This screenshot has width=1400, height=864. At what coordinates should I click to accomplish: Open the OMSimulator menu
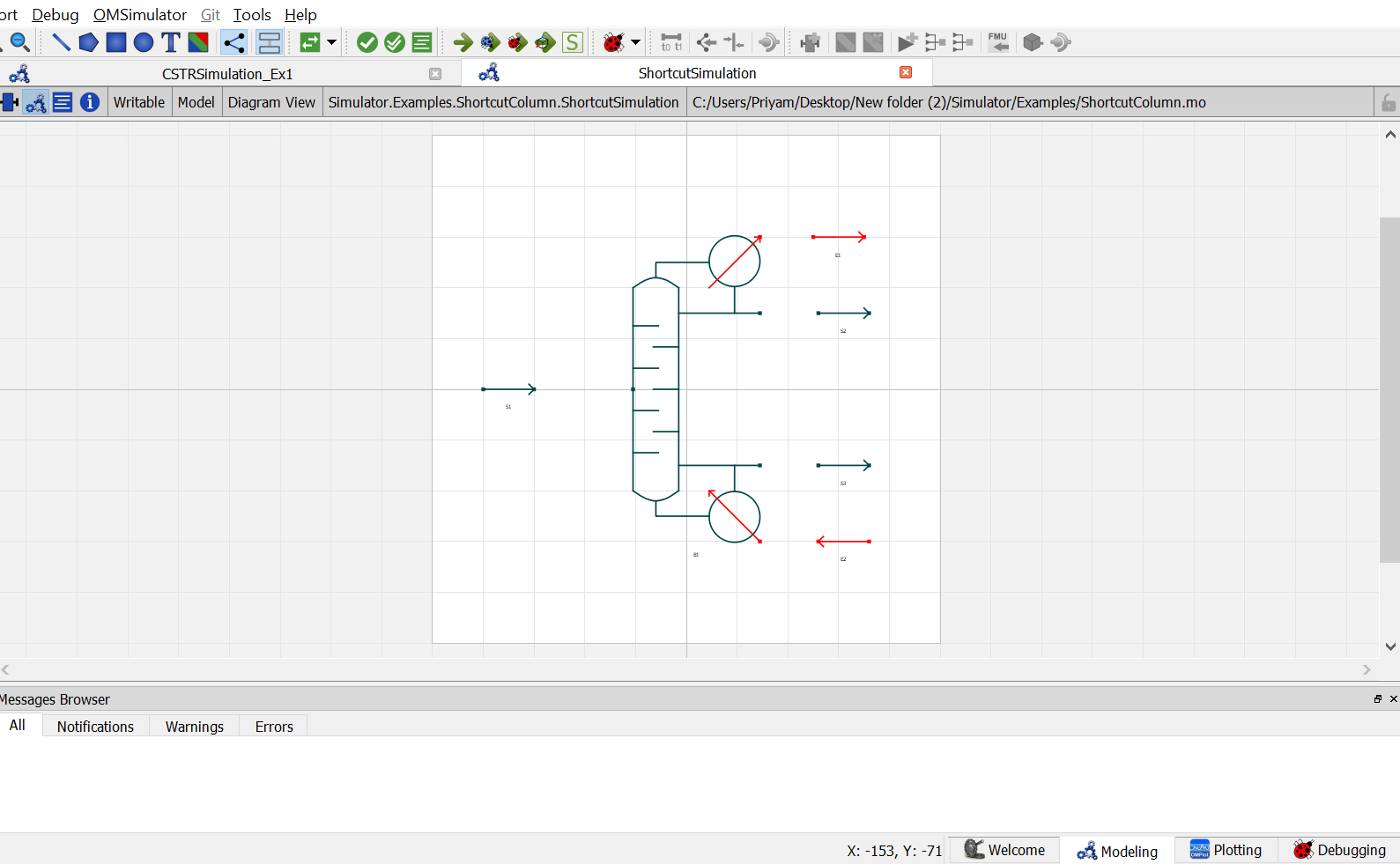click(x=140, y=14)
